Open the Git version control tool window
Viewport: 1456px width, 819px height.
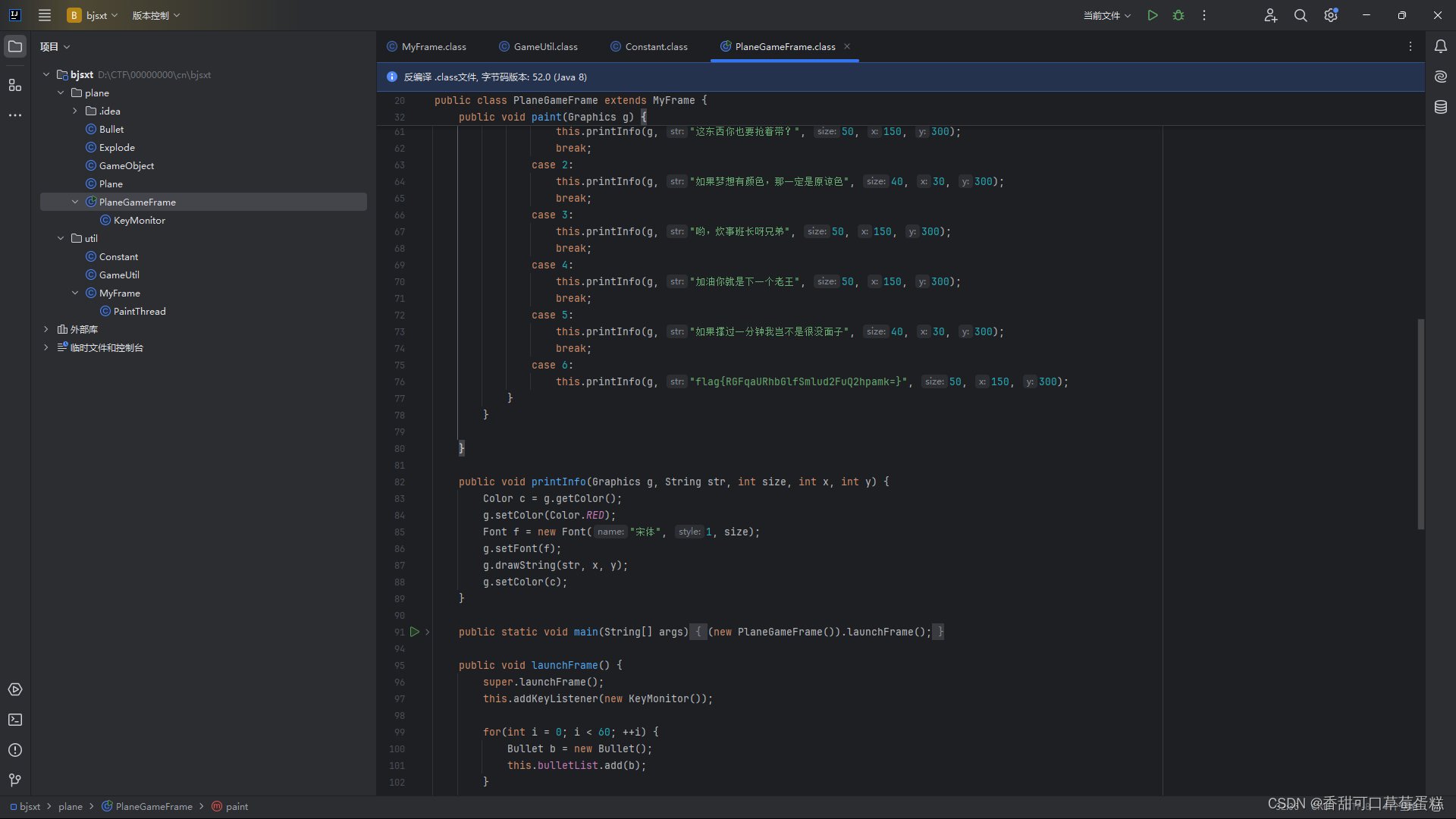click(15, 780)
